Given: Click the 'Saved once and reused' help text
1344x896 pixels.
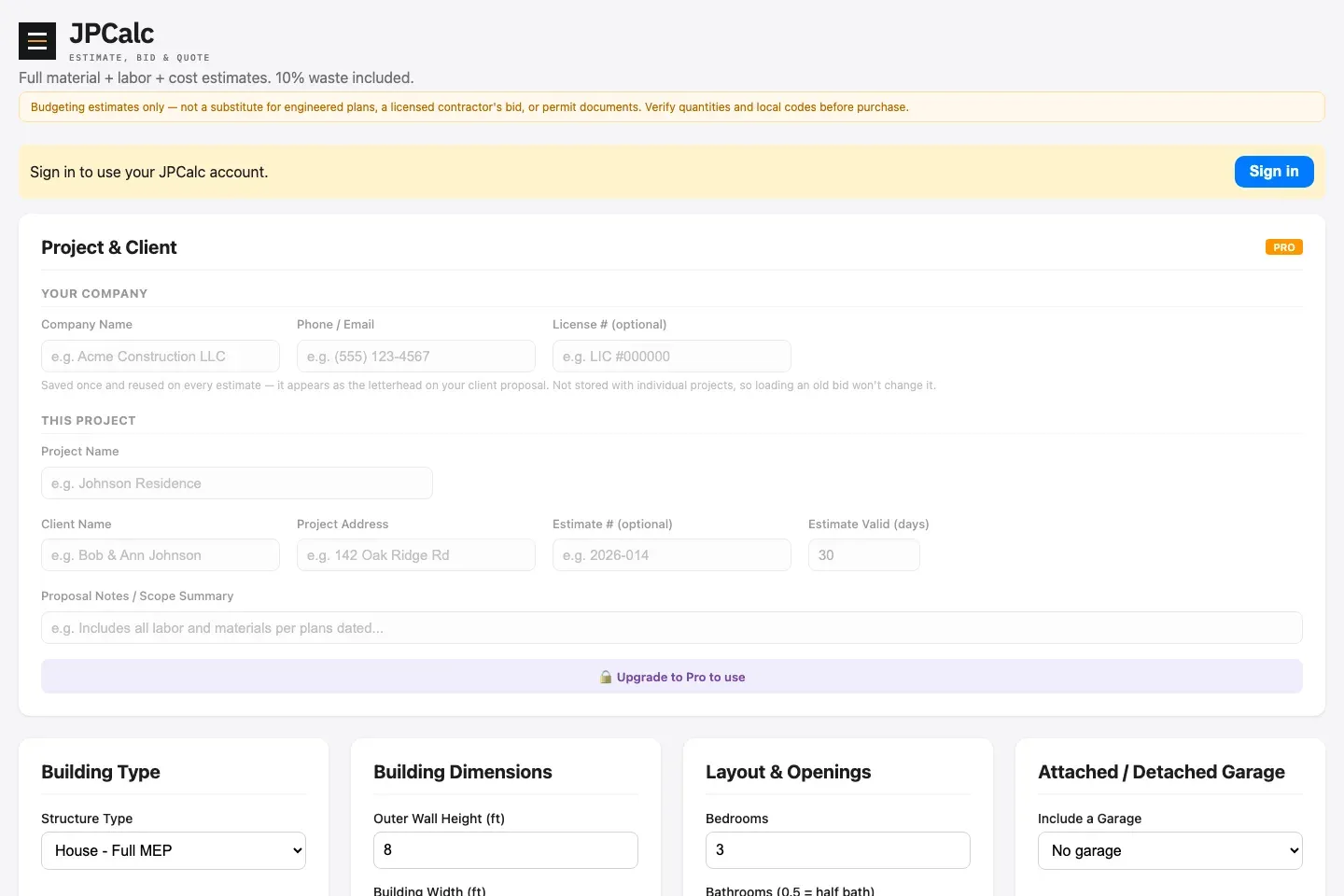Looking at the screenshot, I should pyautogui.click(x=488, y=385).
